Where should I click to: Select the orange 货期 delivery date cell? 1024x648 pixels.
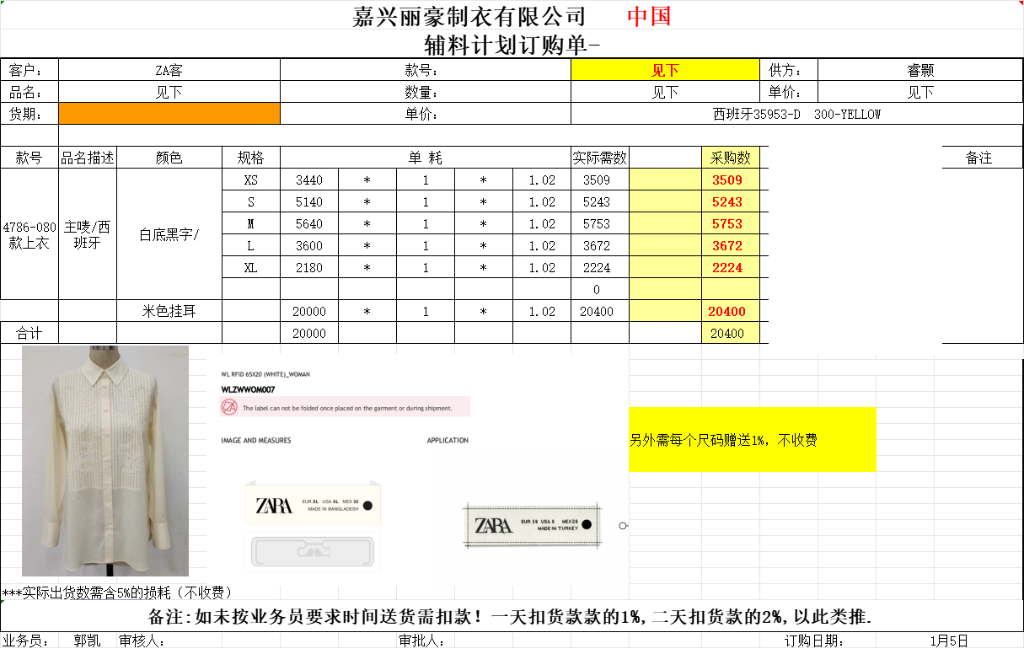[x=169, y=114]
